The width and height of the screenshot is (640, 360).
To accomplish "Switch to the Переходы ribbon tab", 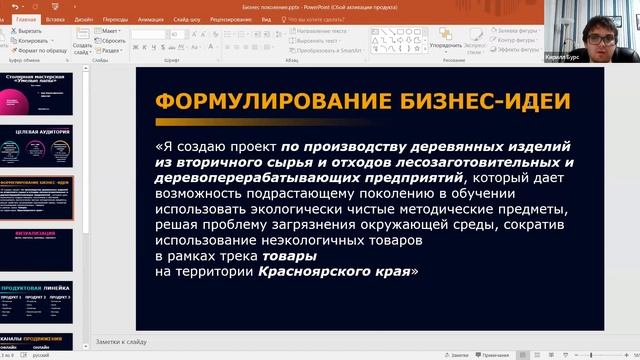I will pyautogui.click(x=115, y=19).
